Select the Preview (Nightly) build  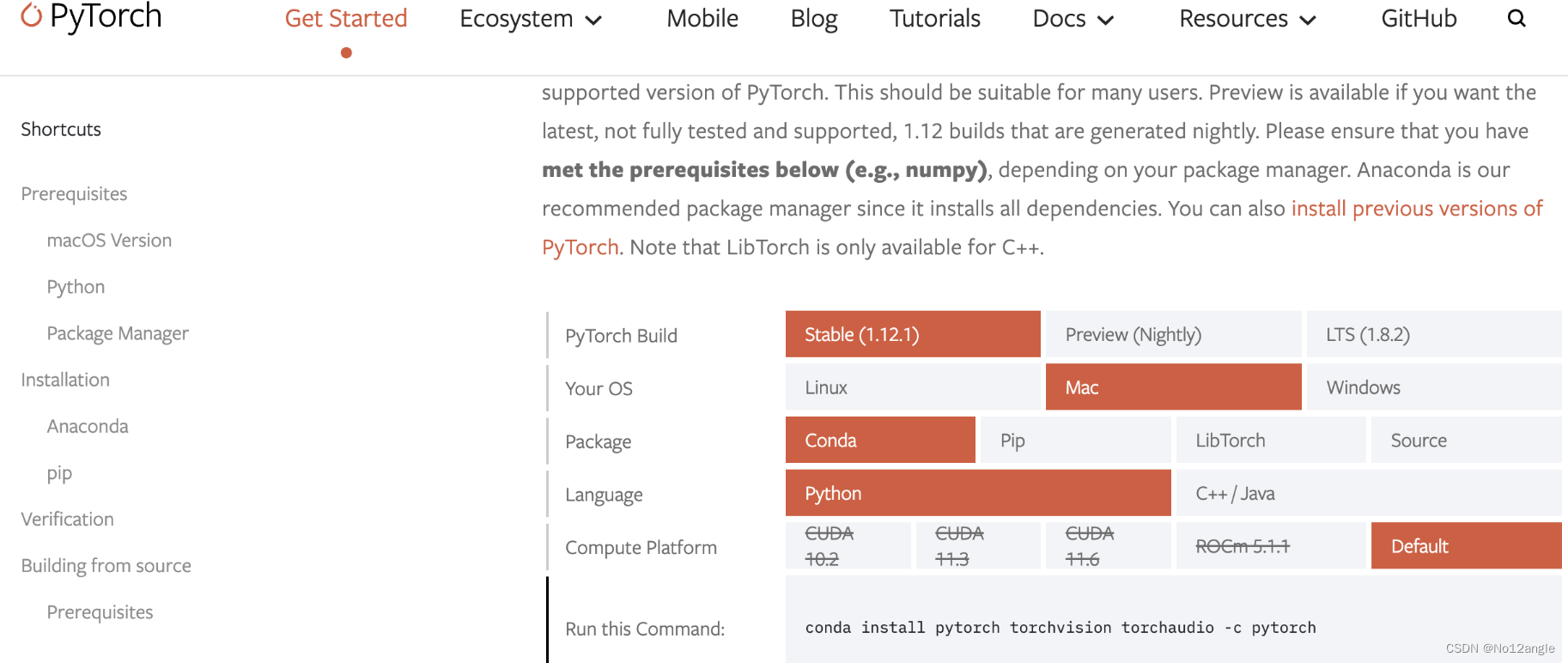pyautogui.click(x=1173, y=334)
